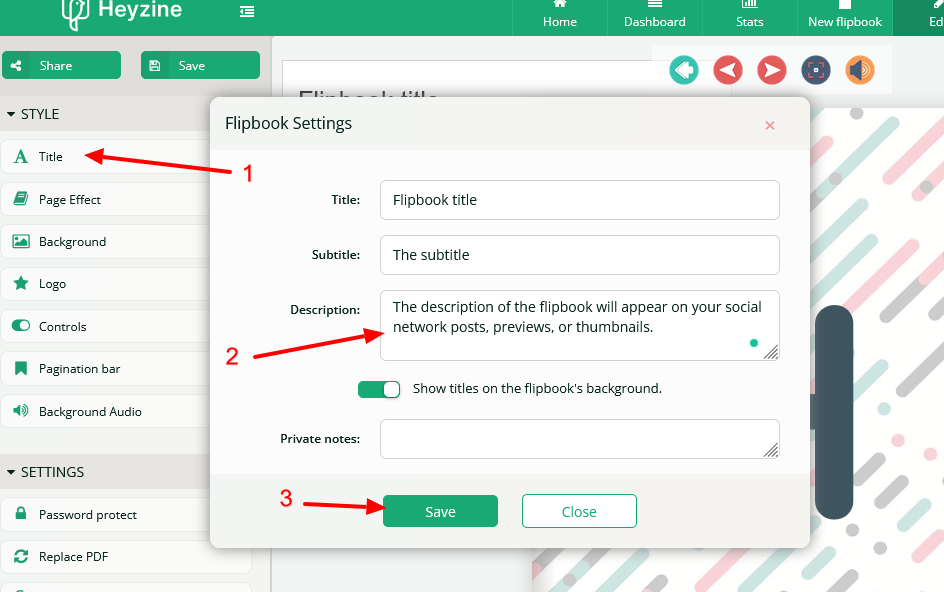Click the Private notes resize handle
Screen dimensions: 944x592
[x=771, y=450]
